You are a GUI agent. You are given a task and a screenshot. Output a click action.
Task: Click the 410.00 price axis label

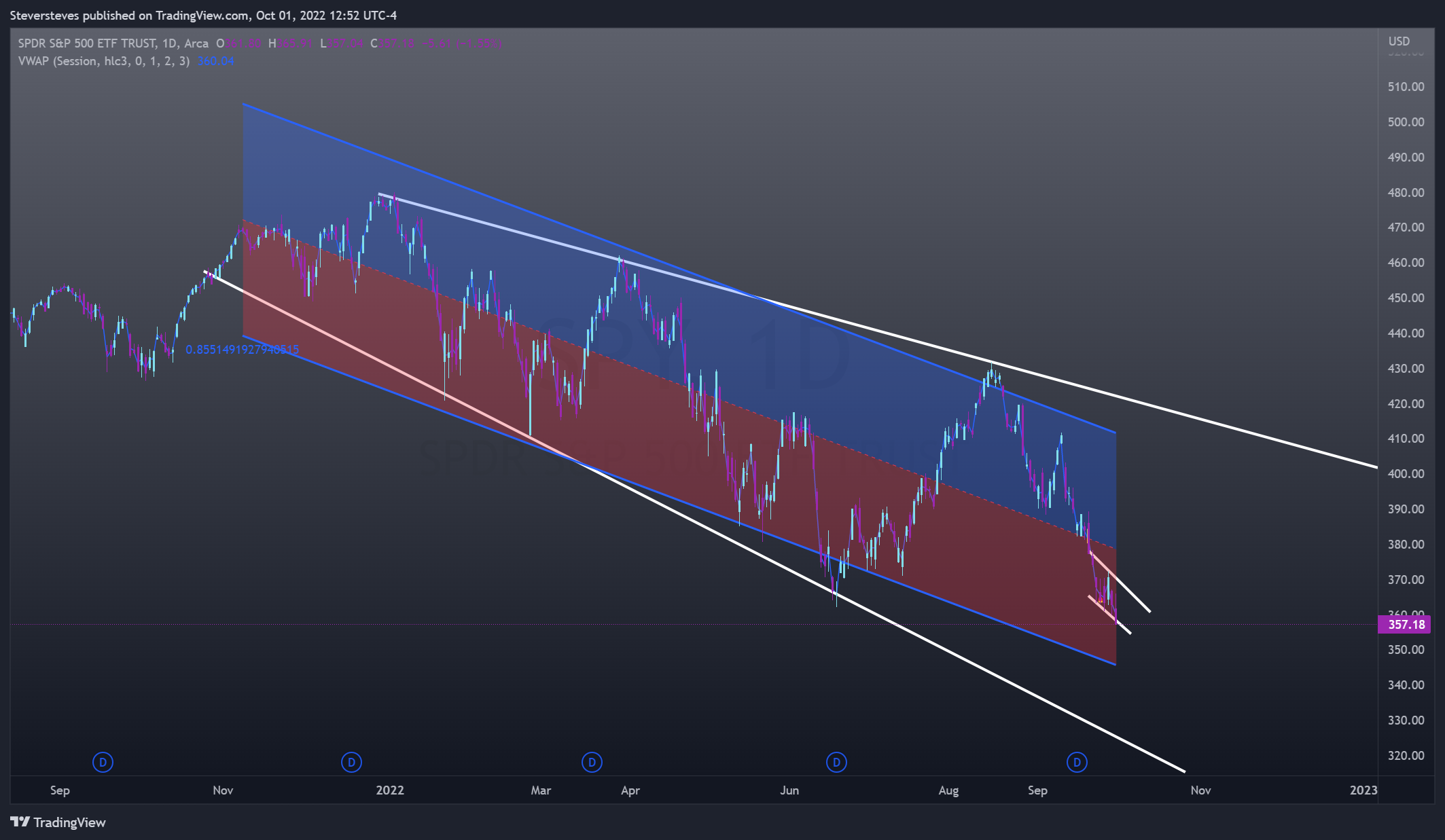[x=1406, y=439]
